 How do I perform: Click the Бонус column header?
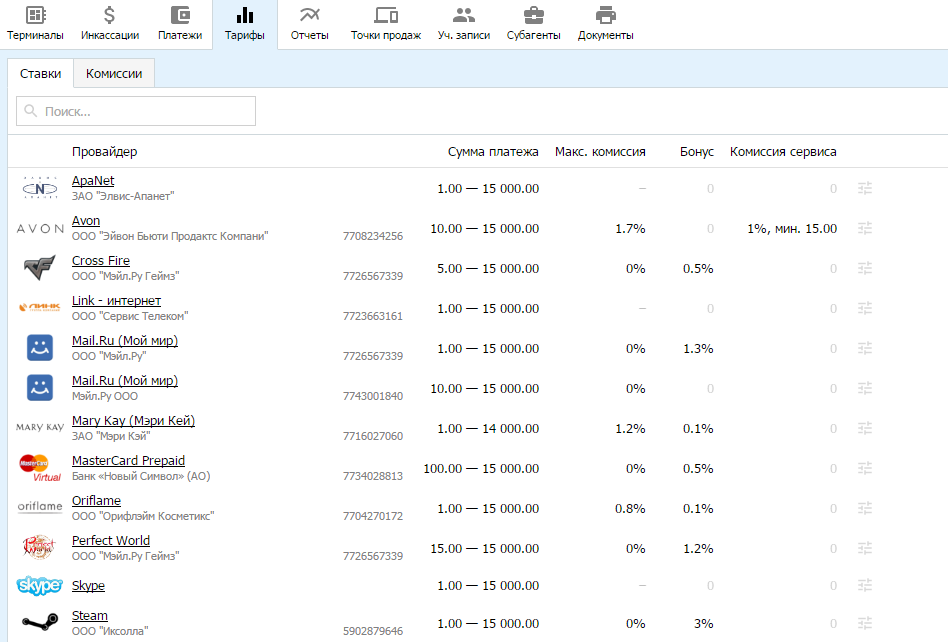tap(696, 152)
